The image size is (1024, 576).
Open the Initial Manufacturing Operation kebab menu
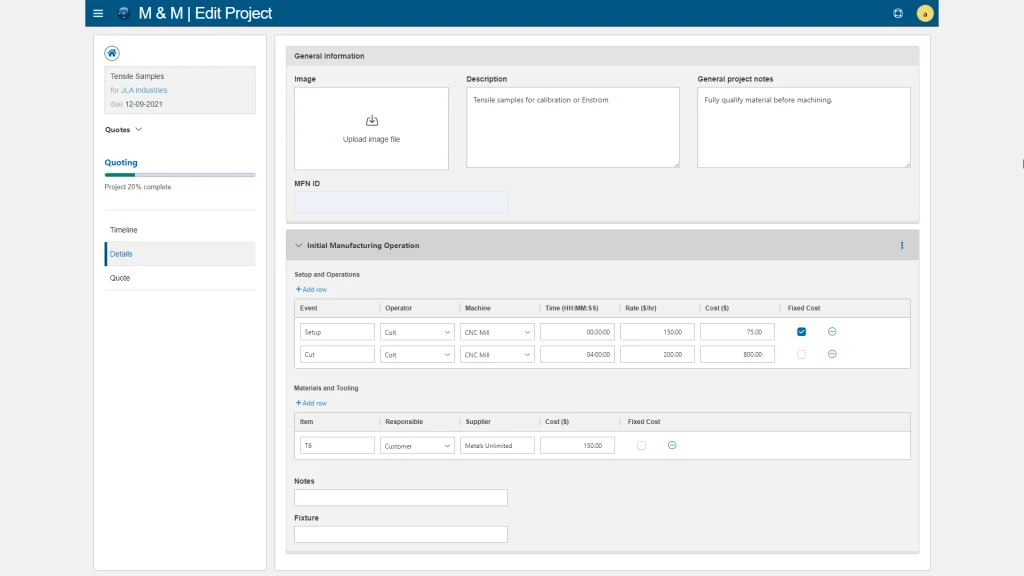pos(901,245)
